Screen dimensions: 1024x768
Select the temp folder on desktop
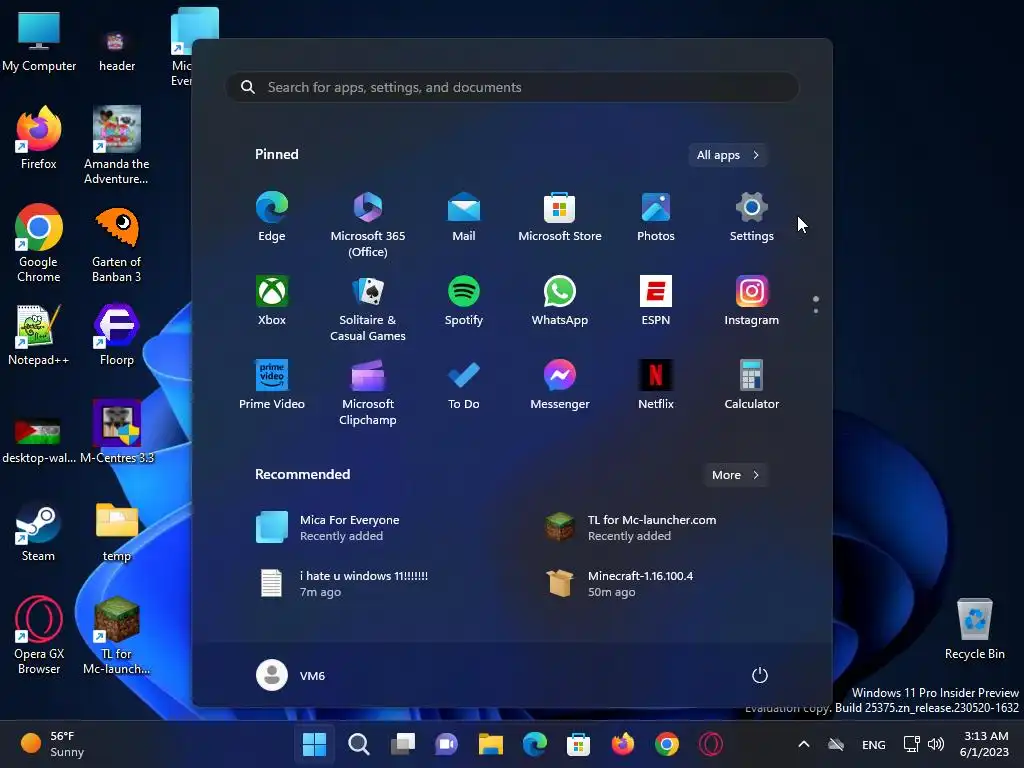[x=117, y=532]
